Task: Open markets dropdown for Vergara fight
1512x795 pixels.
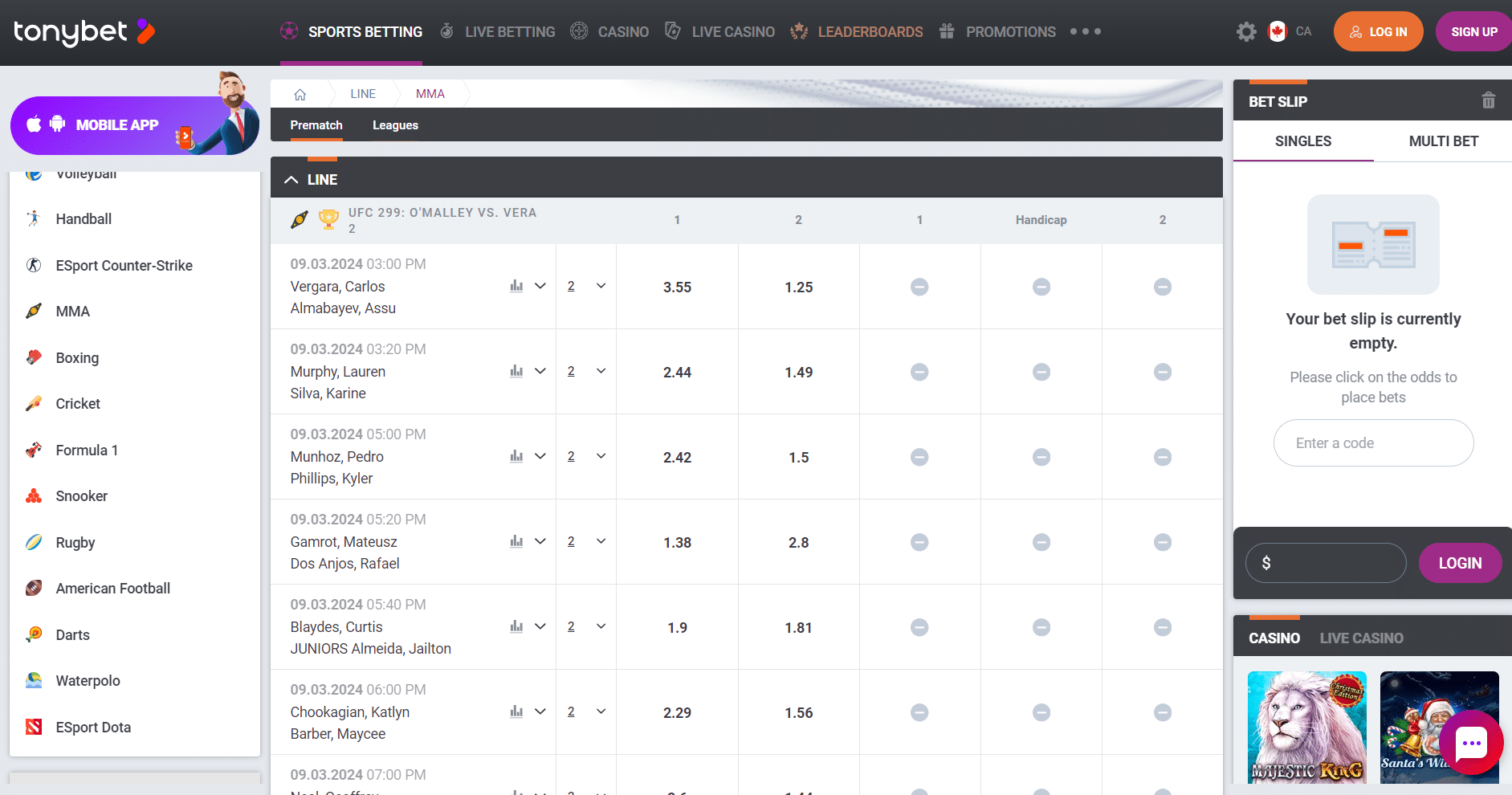Action: pyautogui.click(x=601, y=286)
